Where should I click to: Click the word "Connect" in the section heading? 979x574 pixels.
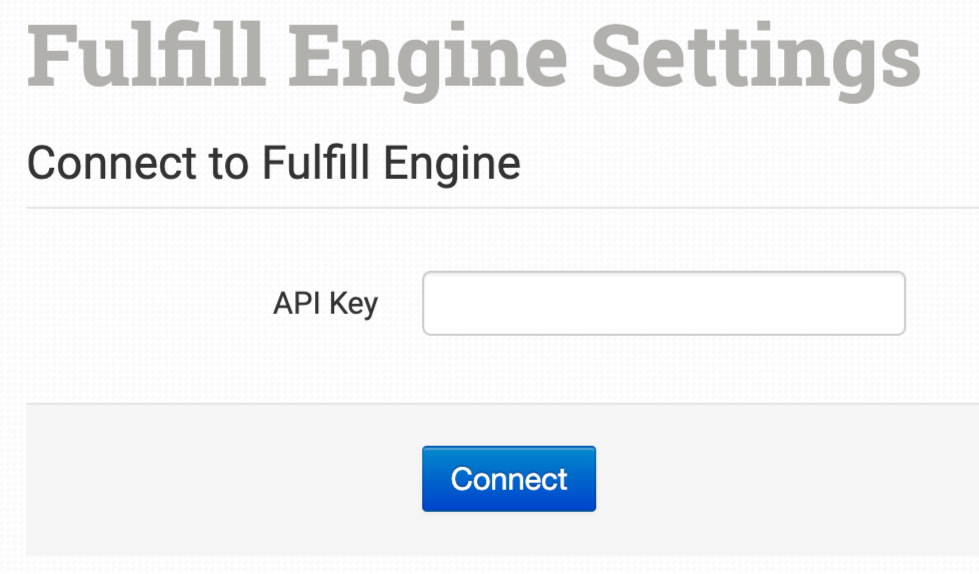(x=112, y=162)
